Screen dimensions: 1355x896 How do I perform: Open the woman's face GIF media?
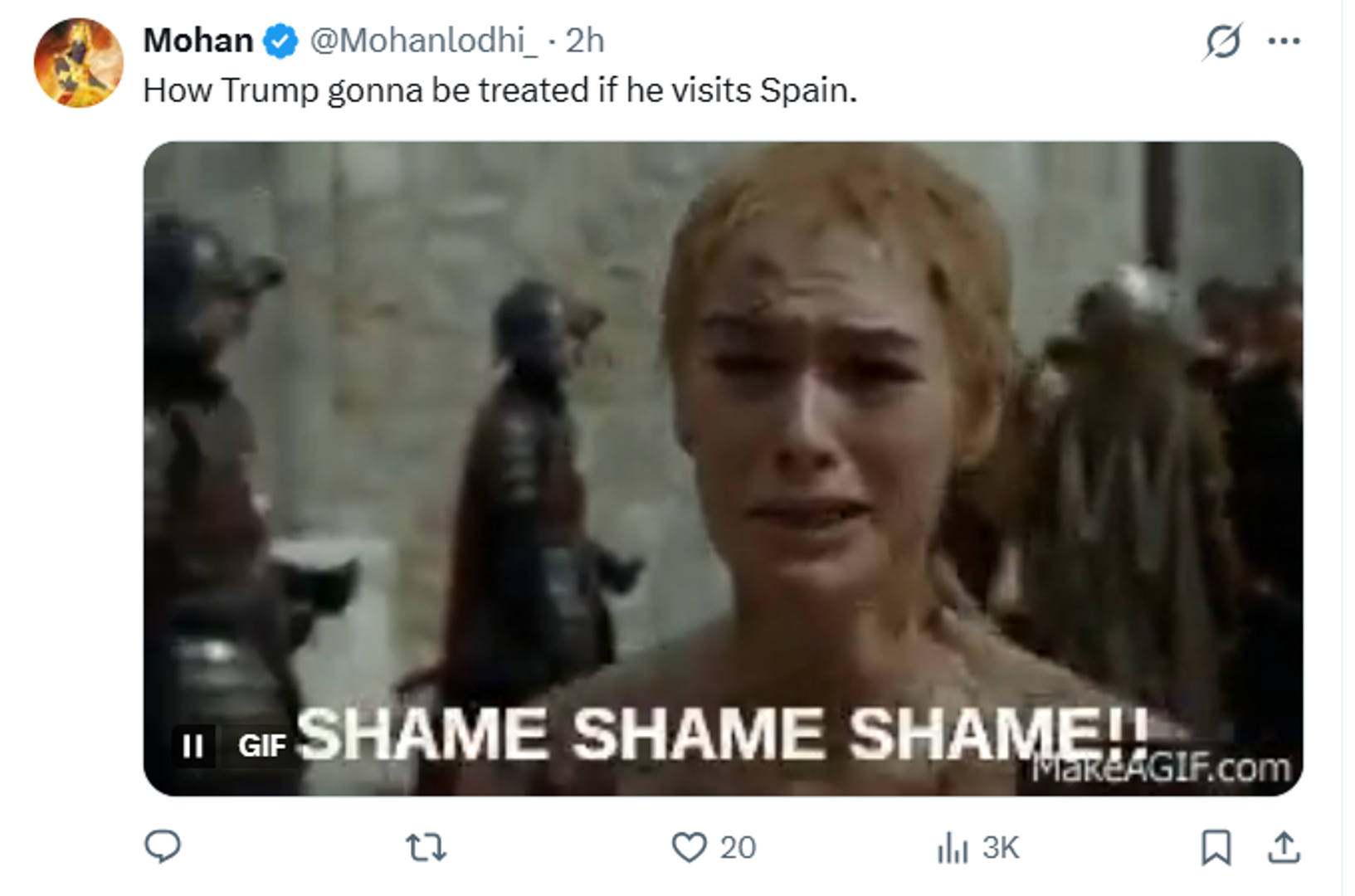(x=723, y=468)
